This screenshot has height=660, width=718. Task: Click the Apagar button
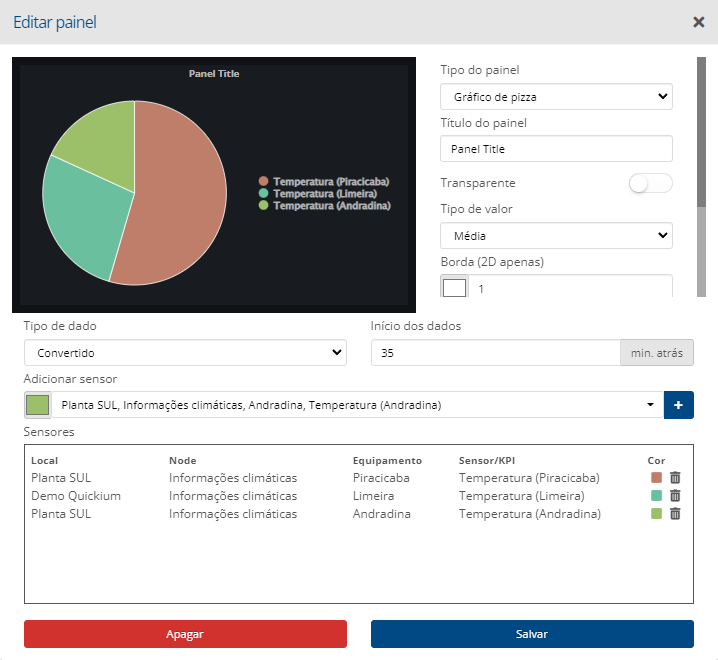[x=185, y=634]
